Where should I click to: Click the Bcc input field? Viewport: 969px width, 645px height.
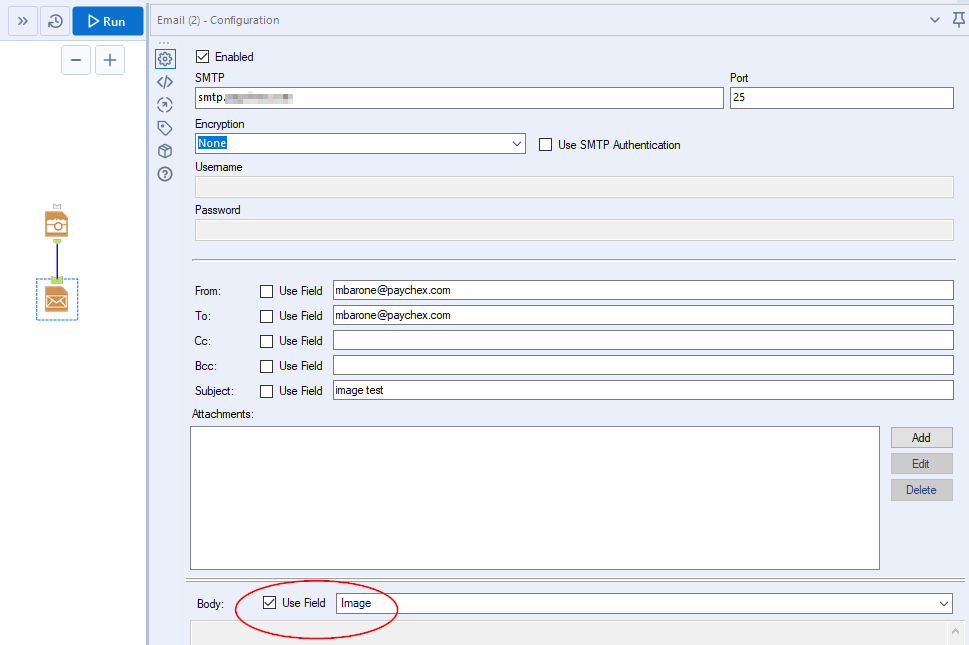643,365
